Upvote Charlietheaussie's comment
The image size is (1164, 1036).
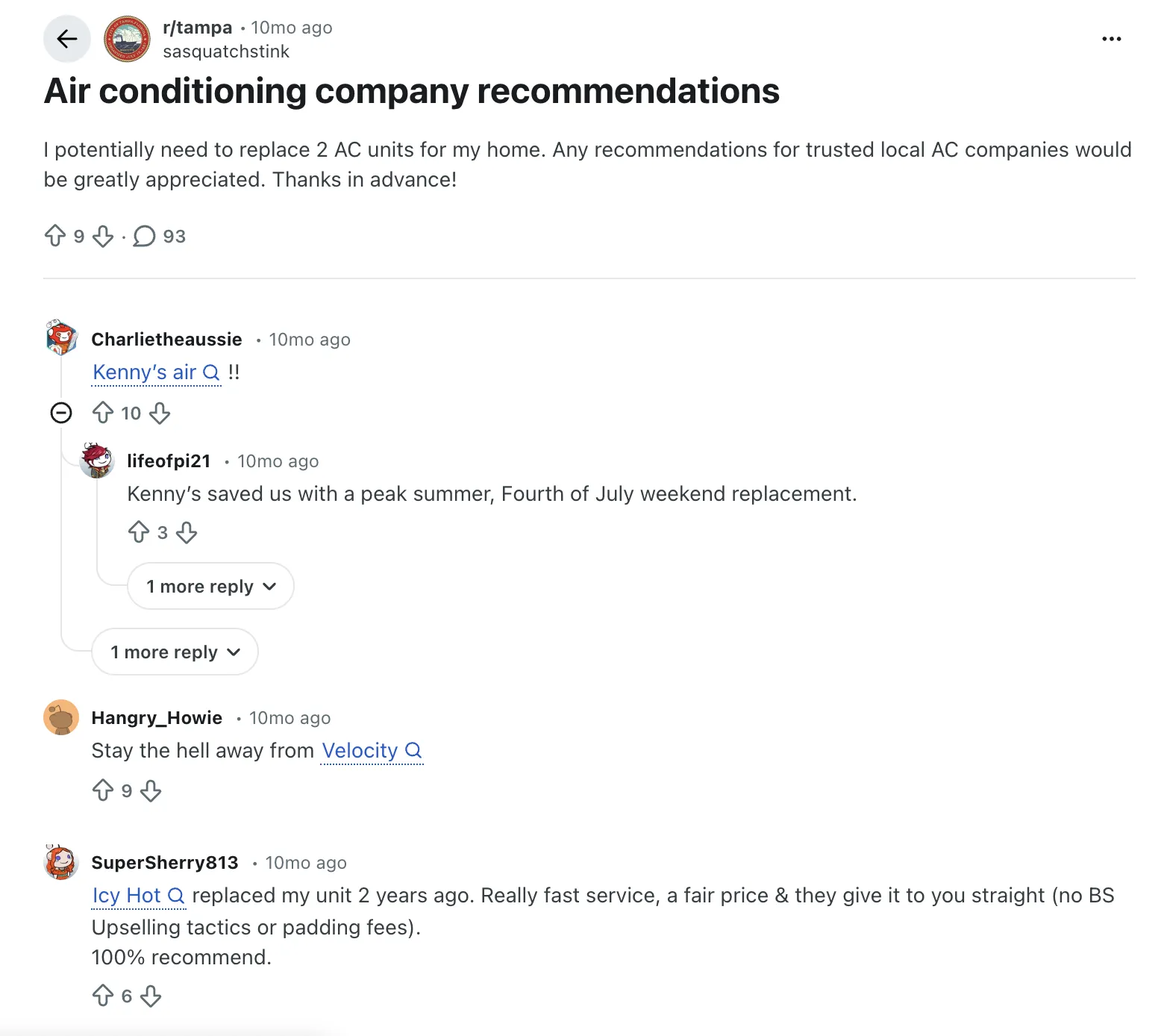[x=103, y=413]
